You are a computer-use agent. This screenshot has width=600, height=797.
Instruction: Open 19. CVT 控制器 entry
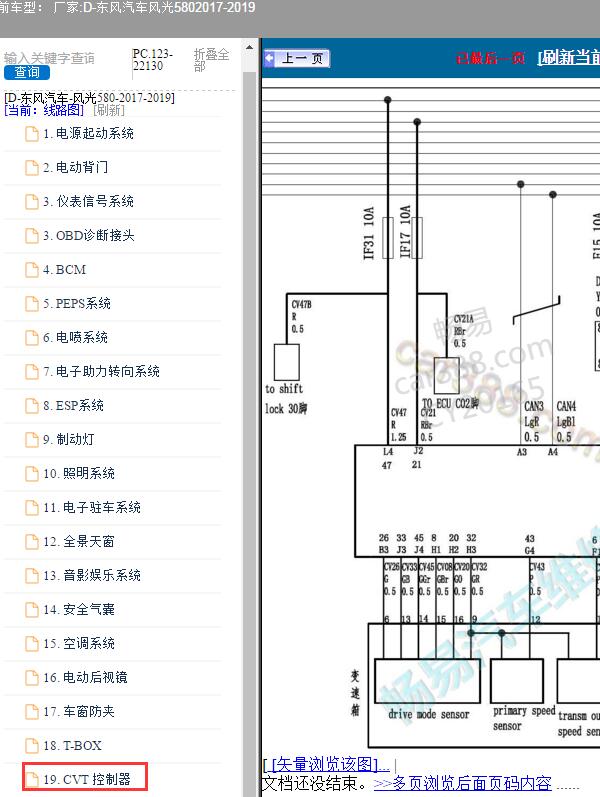pyautogui.click(x=87, y=779)
